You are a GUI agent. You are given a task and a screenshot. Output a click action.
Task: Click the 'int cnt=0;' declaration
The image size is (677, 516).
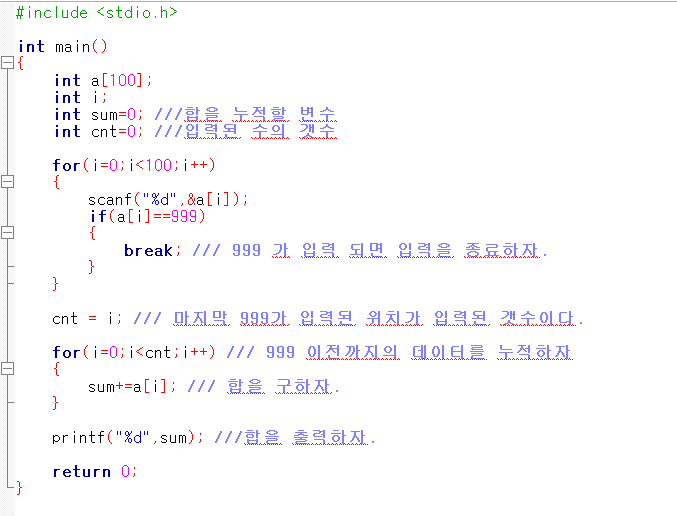pyautogui.click(x=98, y=131)
